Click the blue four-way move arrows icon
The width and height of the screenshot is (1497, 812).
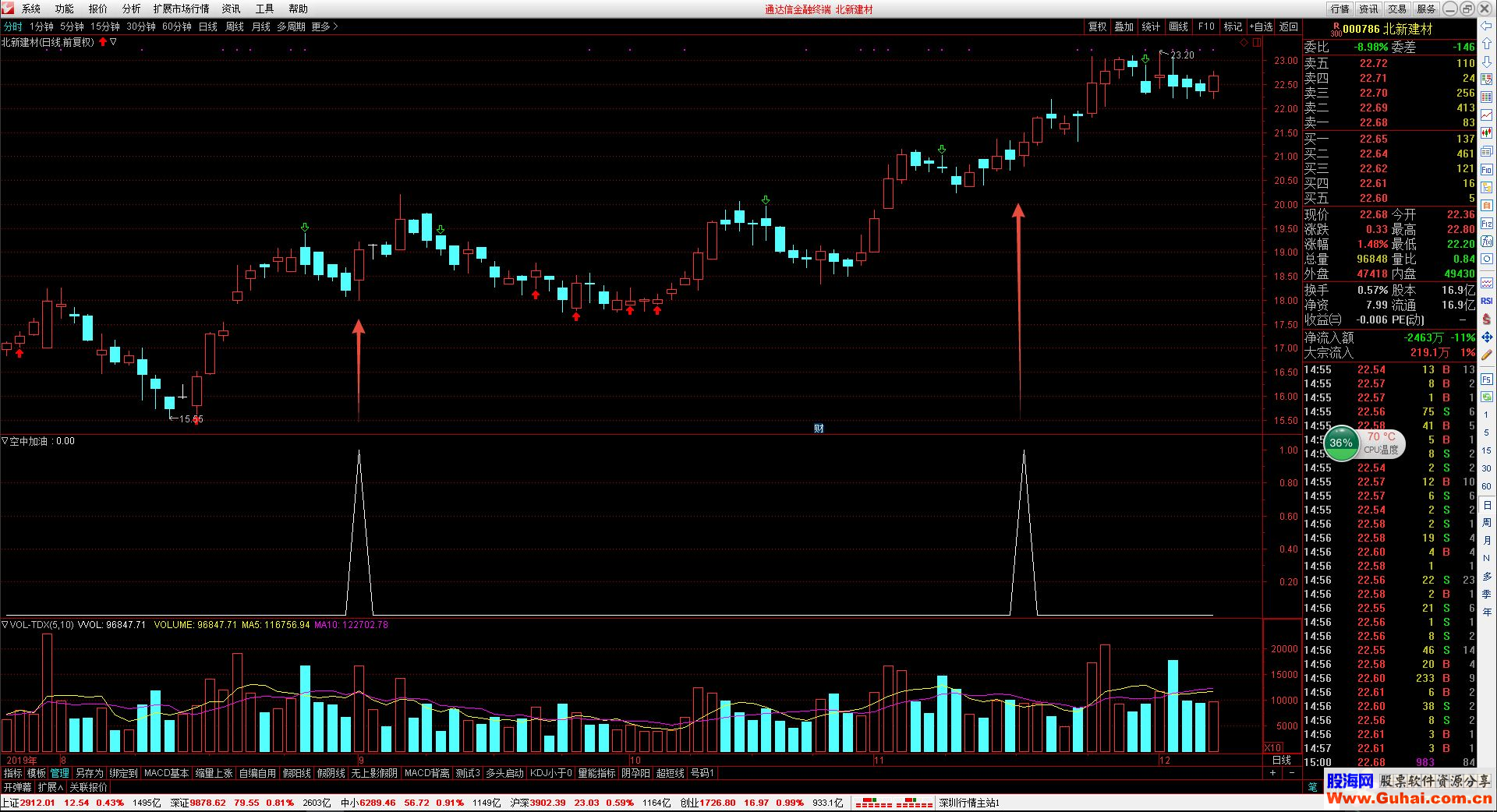[x=1486, y=337]
